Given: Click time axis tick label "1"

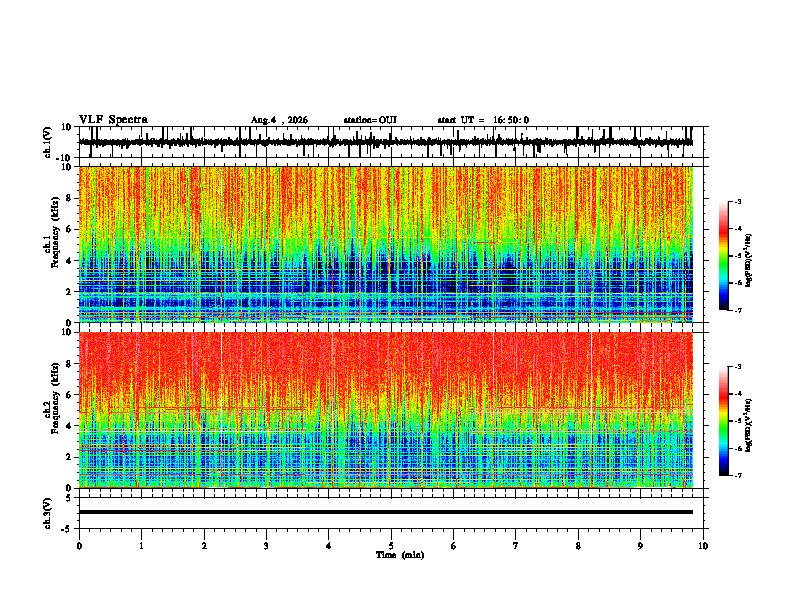Looking at the screenshot, I should (141, 546).
